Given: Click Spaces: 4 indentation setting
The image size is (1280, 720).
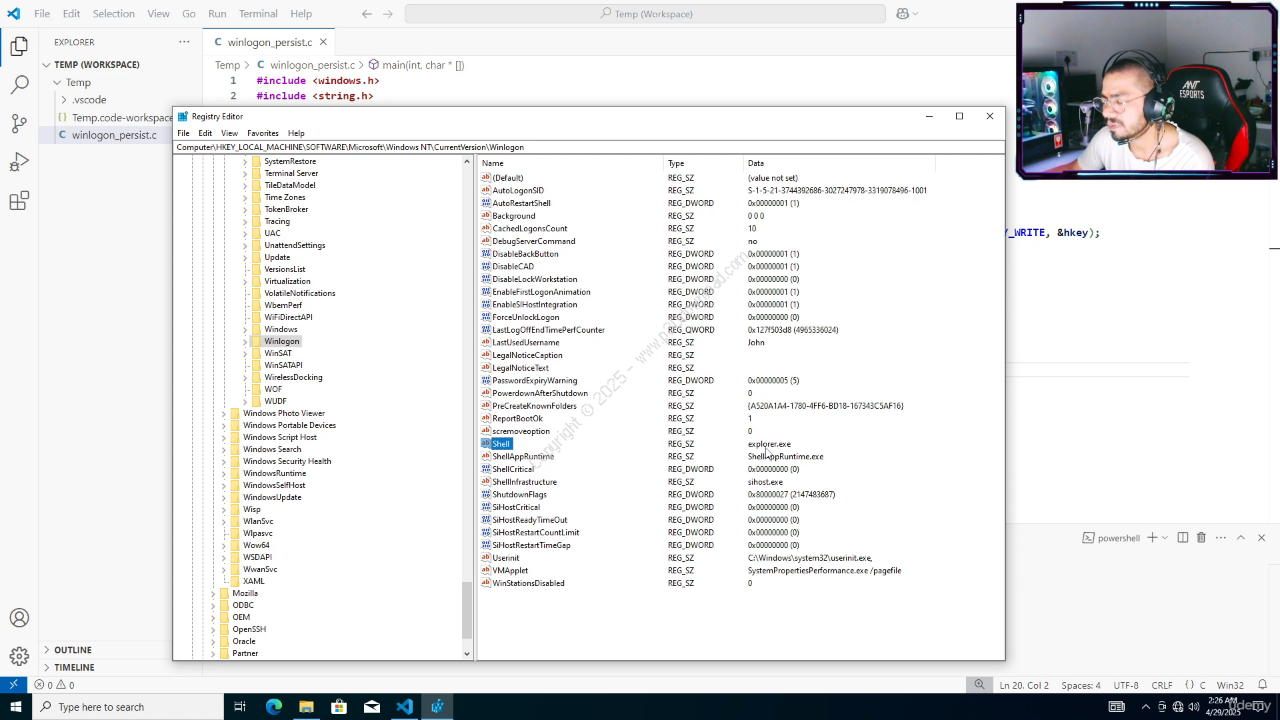Looking at the screenshot, I should [x=1081, y=685].
